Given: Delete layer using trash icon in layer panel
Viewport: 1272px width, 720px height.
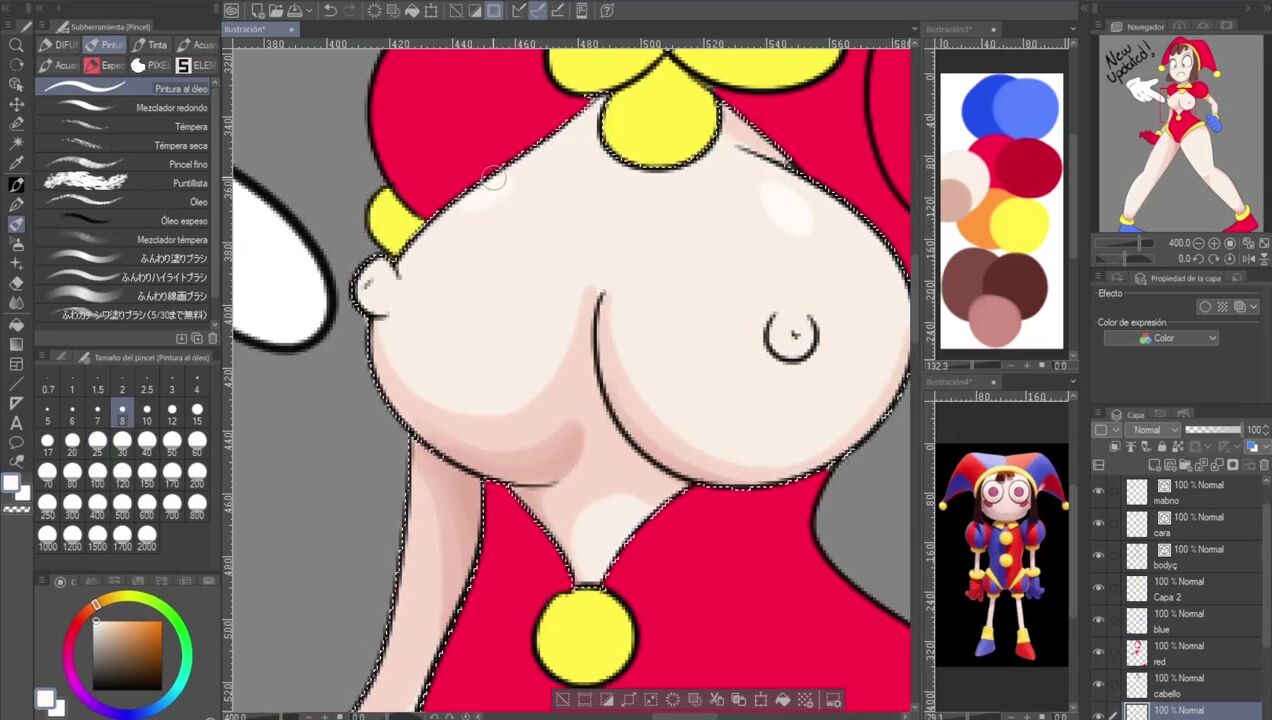Looking at the screenshot, I should click(1264, 465).
